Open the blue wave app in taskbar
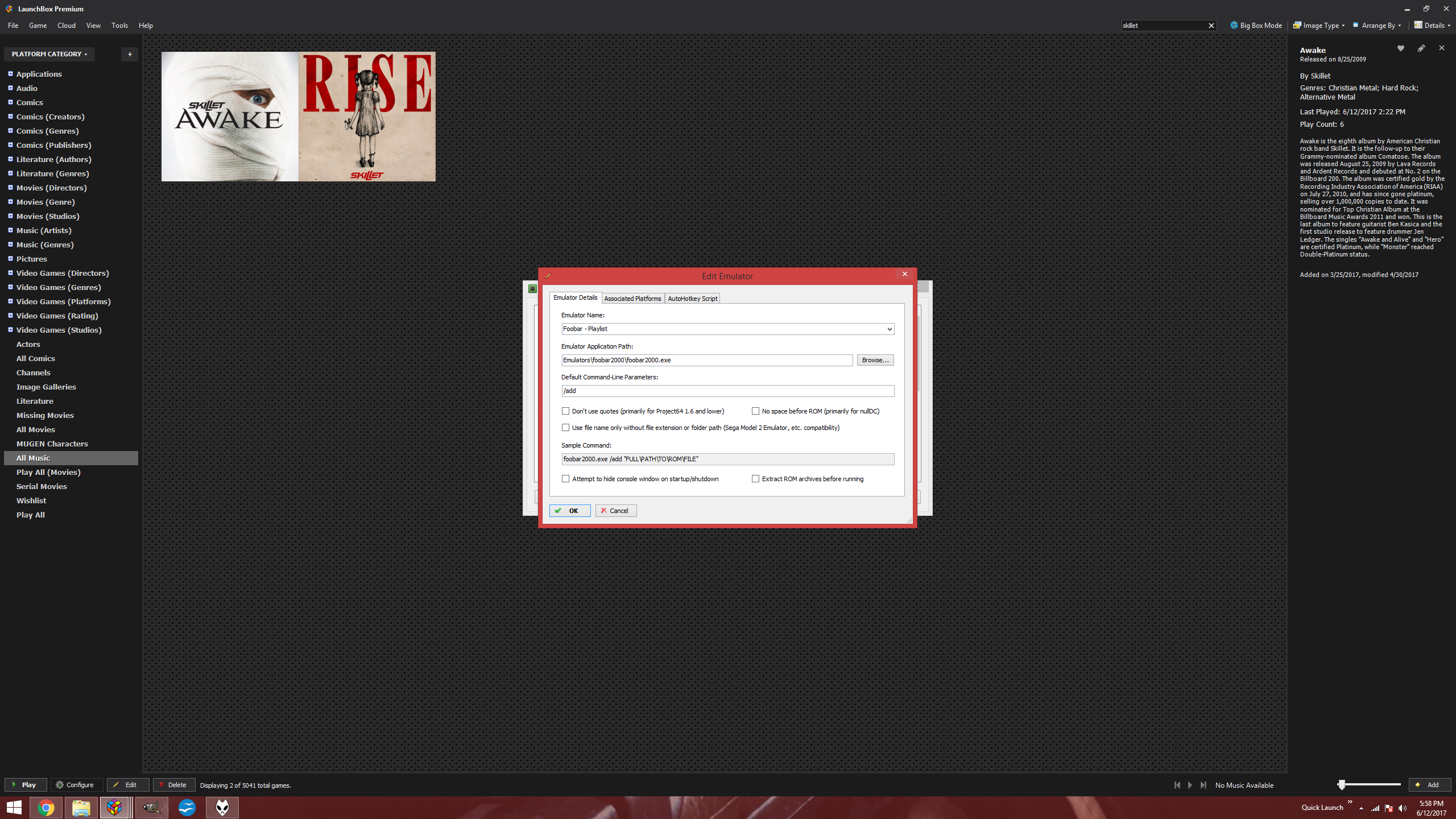Image resolution: width=1456 pixels, height=819 pixels. (187, 808)
